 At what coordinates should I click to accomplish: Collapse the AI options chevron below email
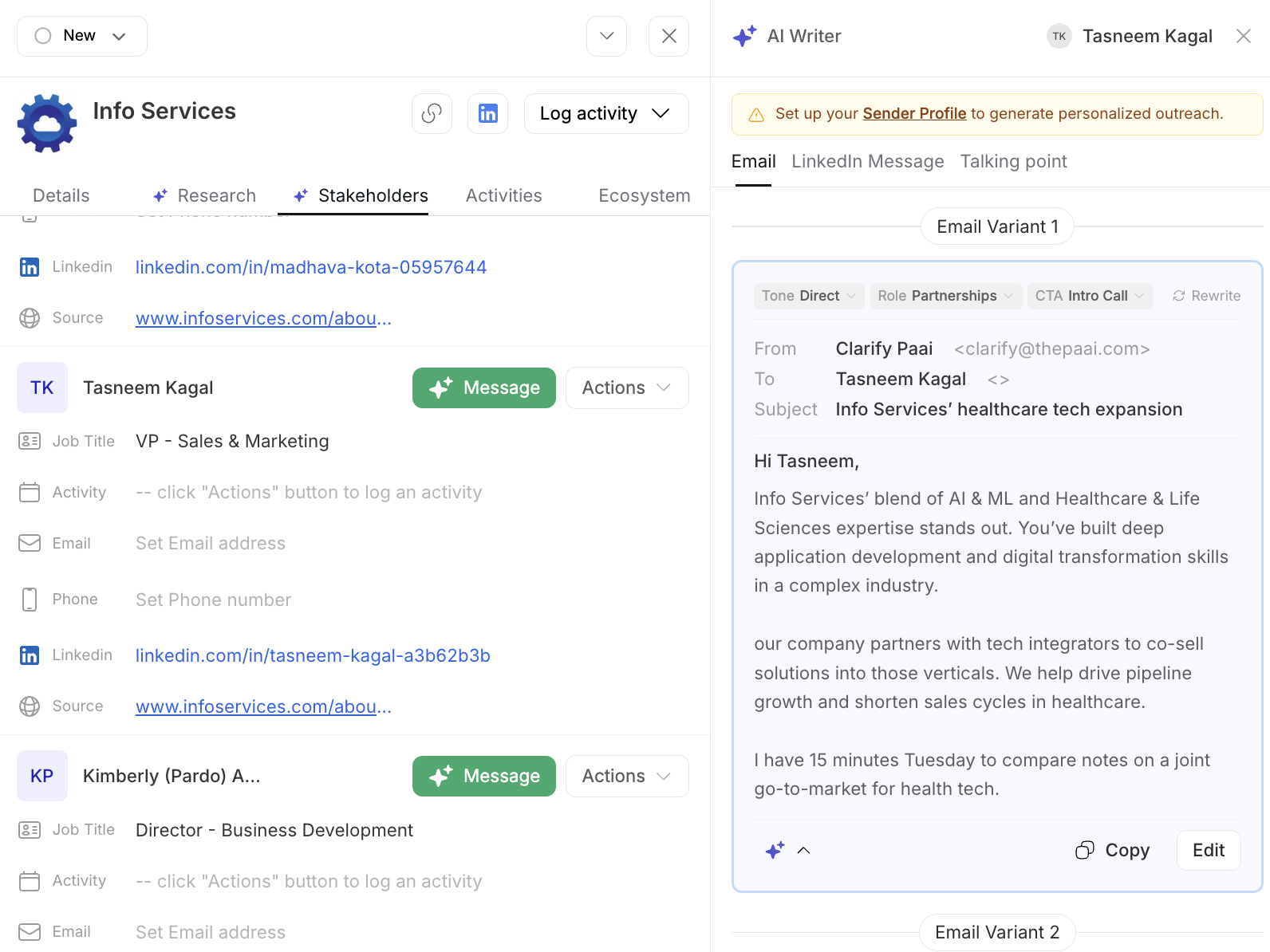coord(803,850)
